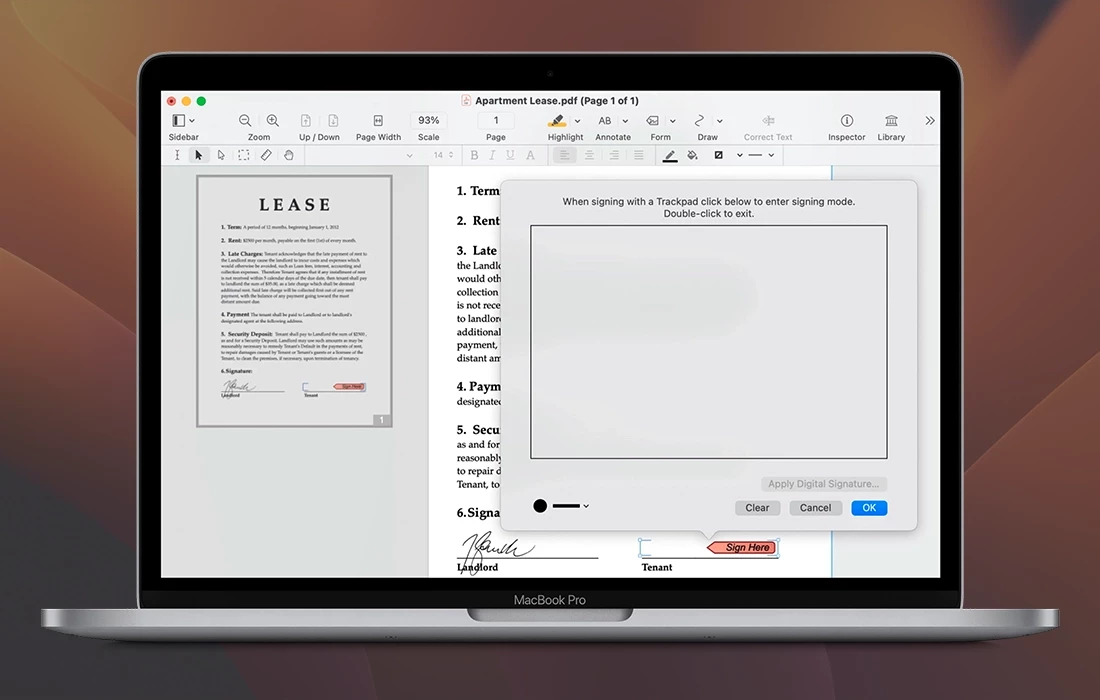Pick the rectangular area selection tool
1100x700 pixels.
pos(243,155)
